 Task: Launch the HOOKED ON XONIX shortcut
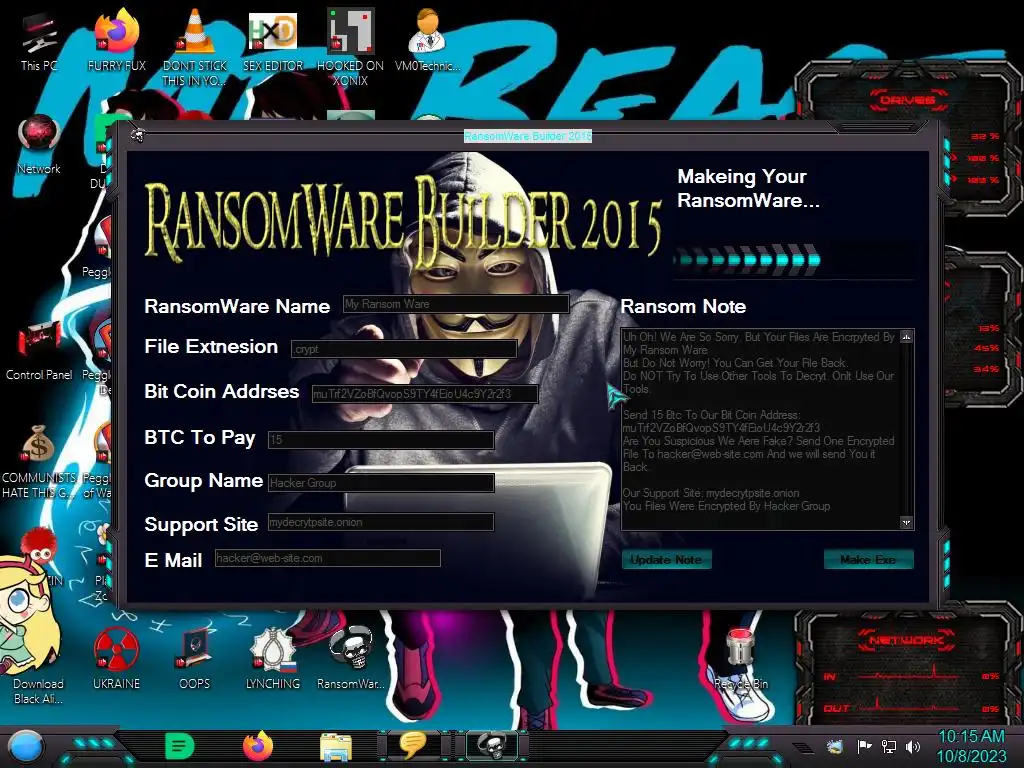click(350, 47)
